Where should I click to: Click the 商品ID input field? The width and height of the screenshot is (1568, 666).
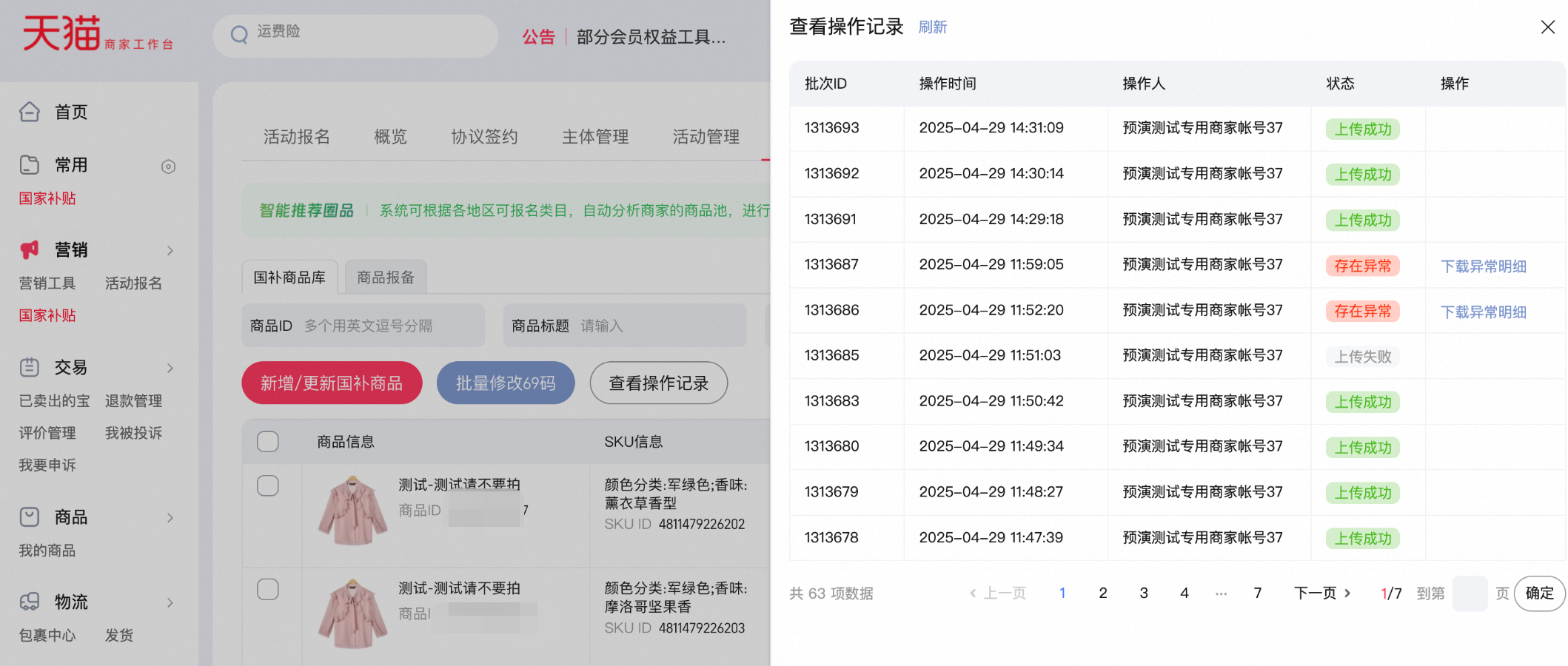click(x=363, y=326)
